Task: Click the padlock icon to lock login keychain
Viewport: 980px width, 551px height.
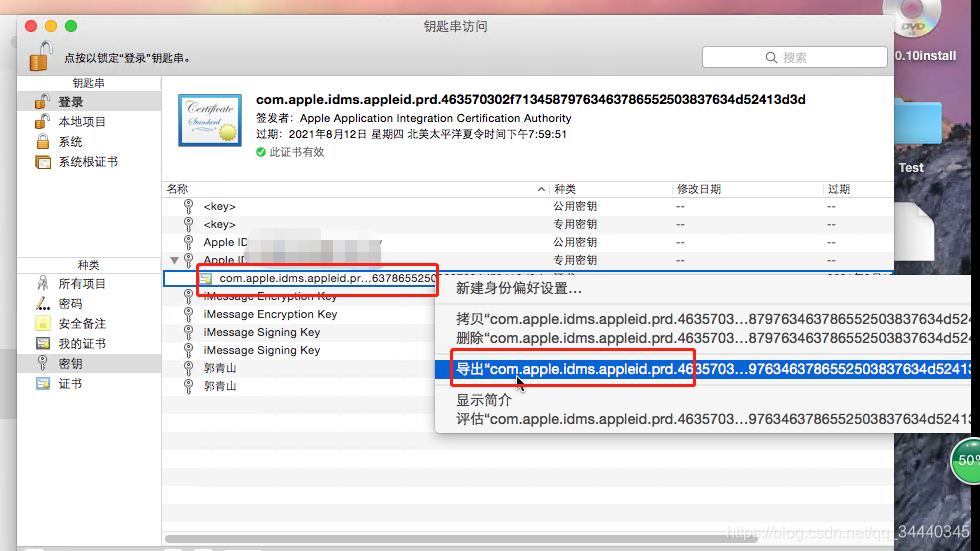Action: [x=41, y=56]
